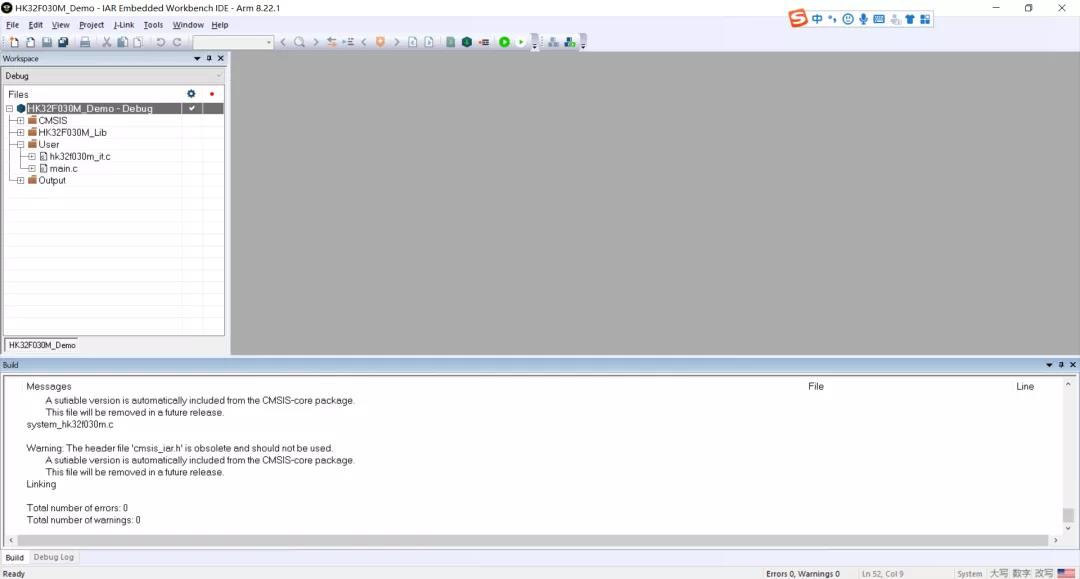Click the Copy toolbar icon
The width and height of the screenshot is (1080, 579).
123,42
